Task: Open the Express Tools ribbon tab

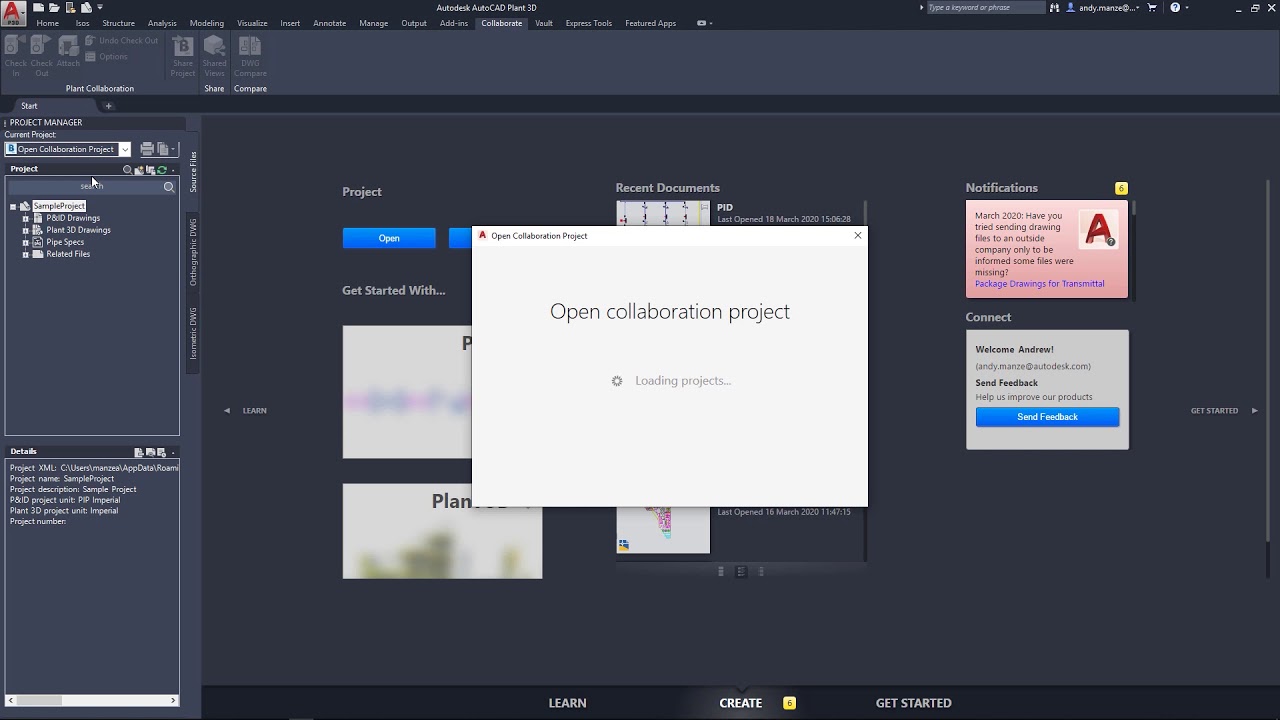Action: point(589,23)
